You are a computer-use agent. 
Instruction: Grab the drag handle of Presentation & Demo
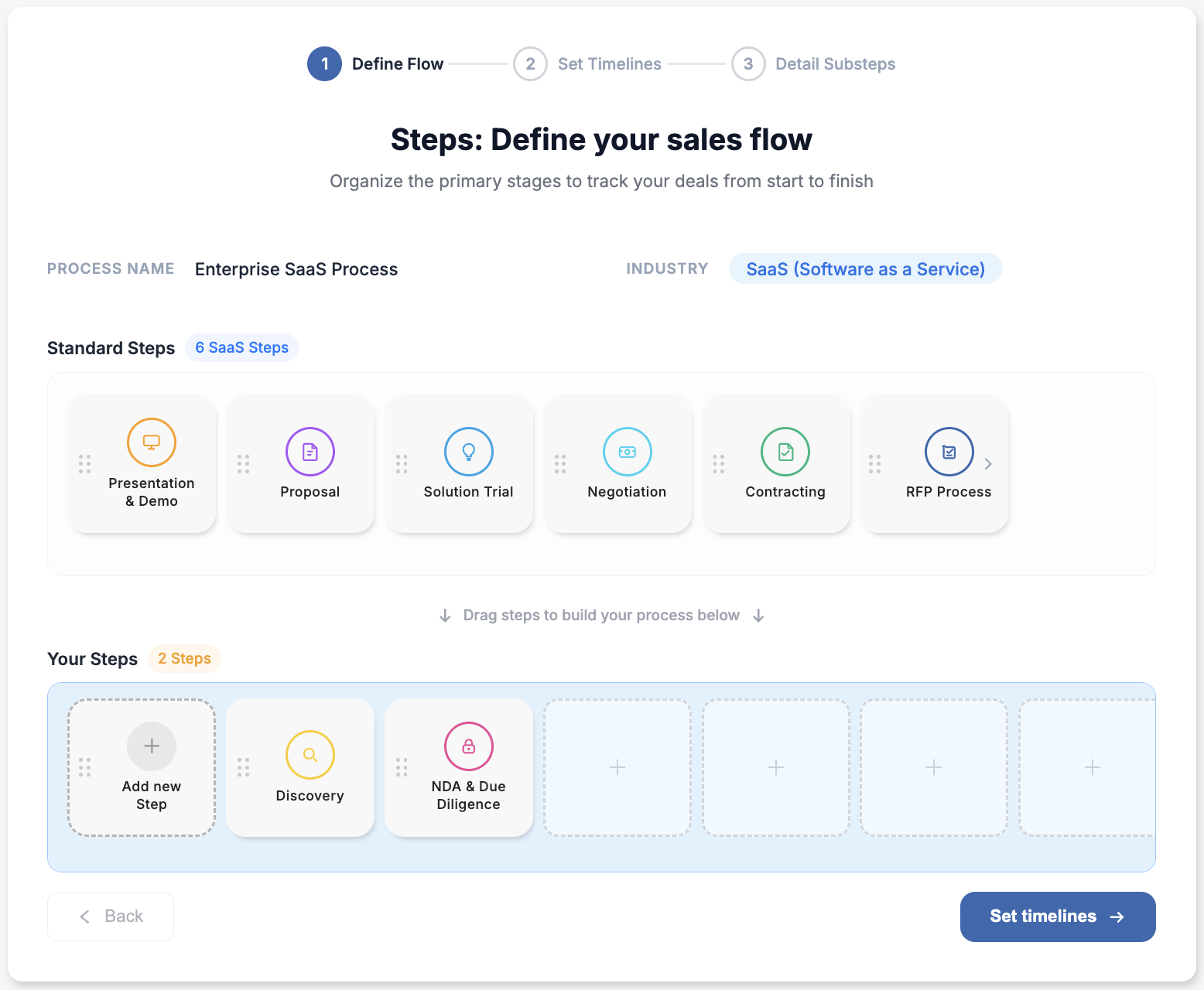pos(85,464)
